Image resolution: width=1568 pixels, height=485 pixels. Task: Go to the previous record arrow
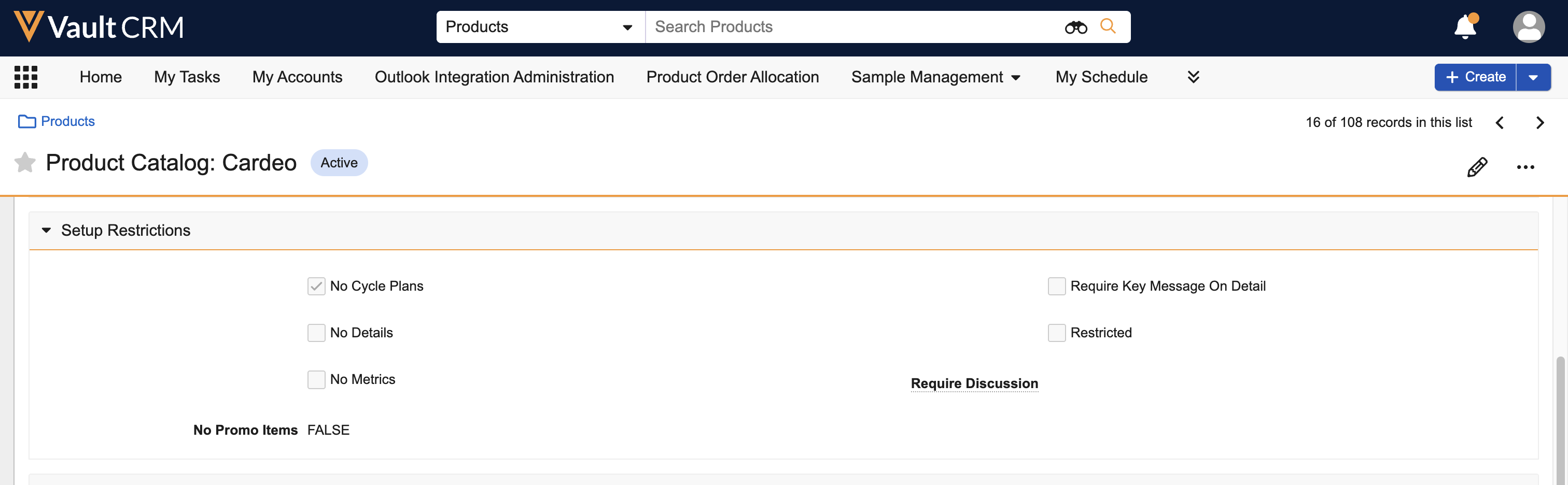(1499, 123)
